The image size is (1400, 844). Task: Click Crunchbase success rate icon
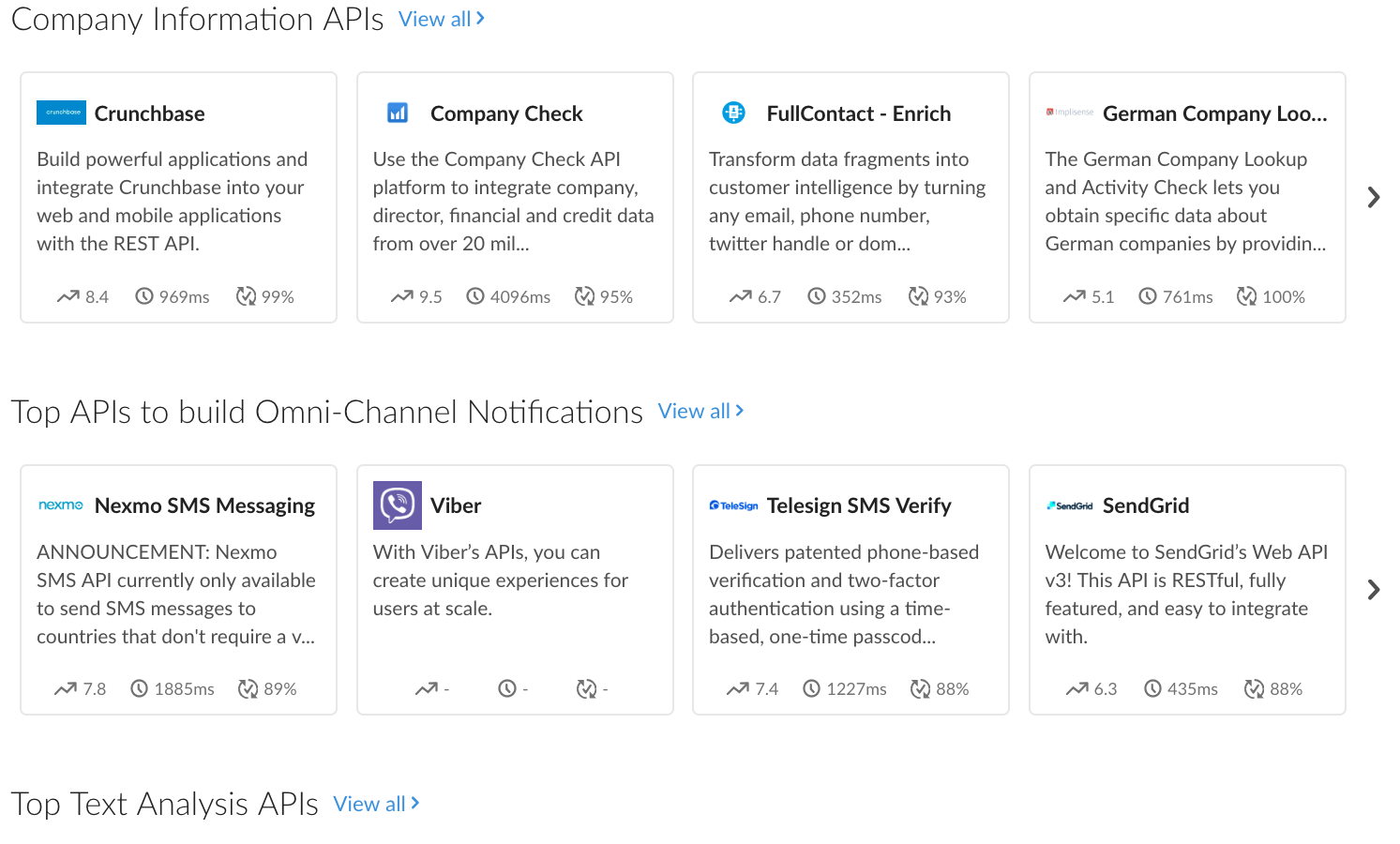point(246,296)
